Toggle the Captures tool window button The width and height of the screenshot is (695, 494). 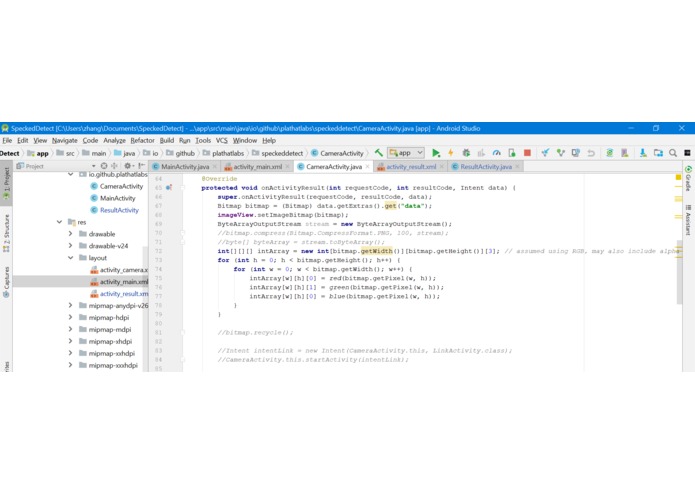pyautogui.click(x=6, y=282)
